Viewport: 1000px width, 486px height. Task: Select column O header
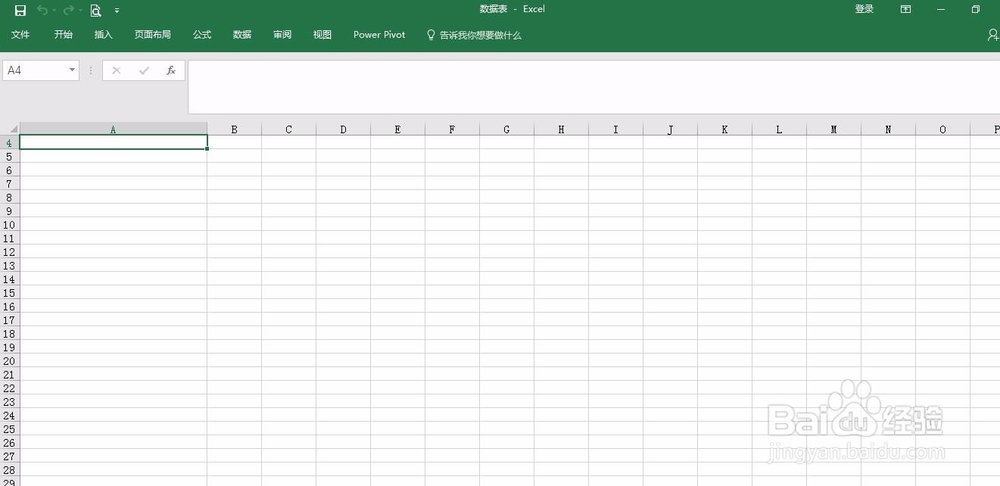click(x=943, y=129)
